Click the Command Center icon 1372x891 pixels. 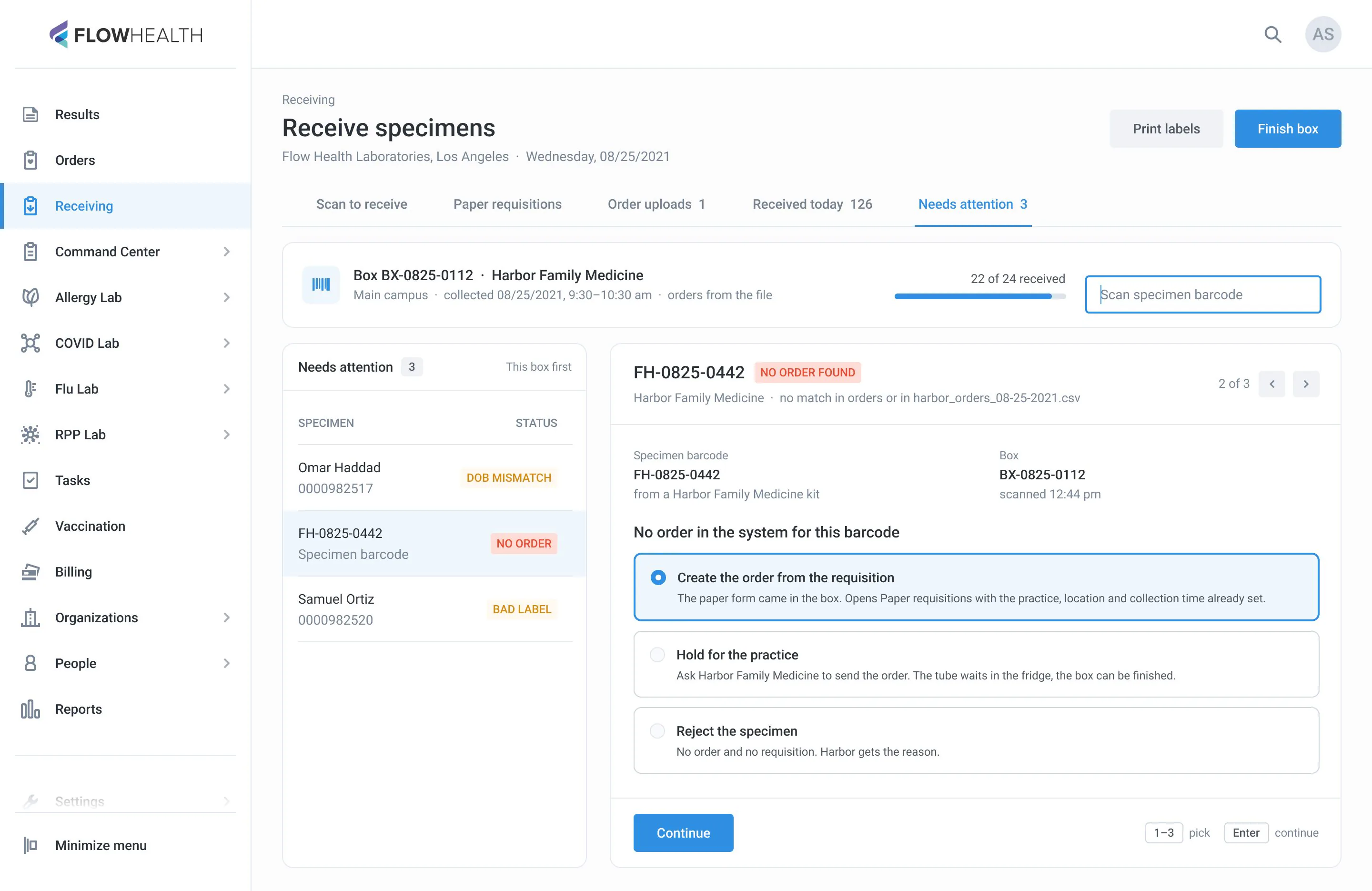click(x=30, y=252)
